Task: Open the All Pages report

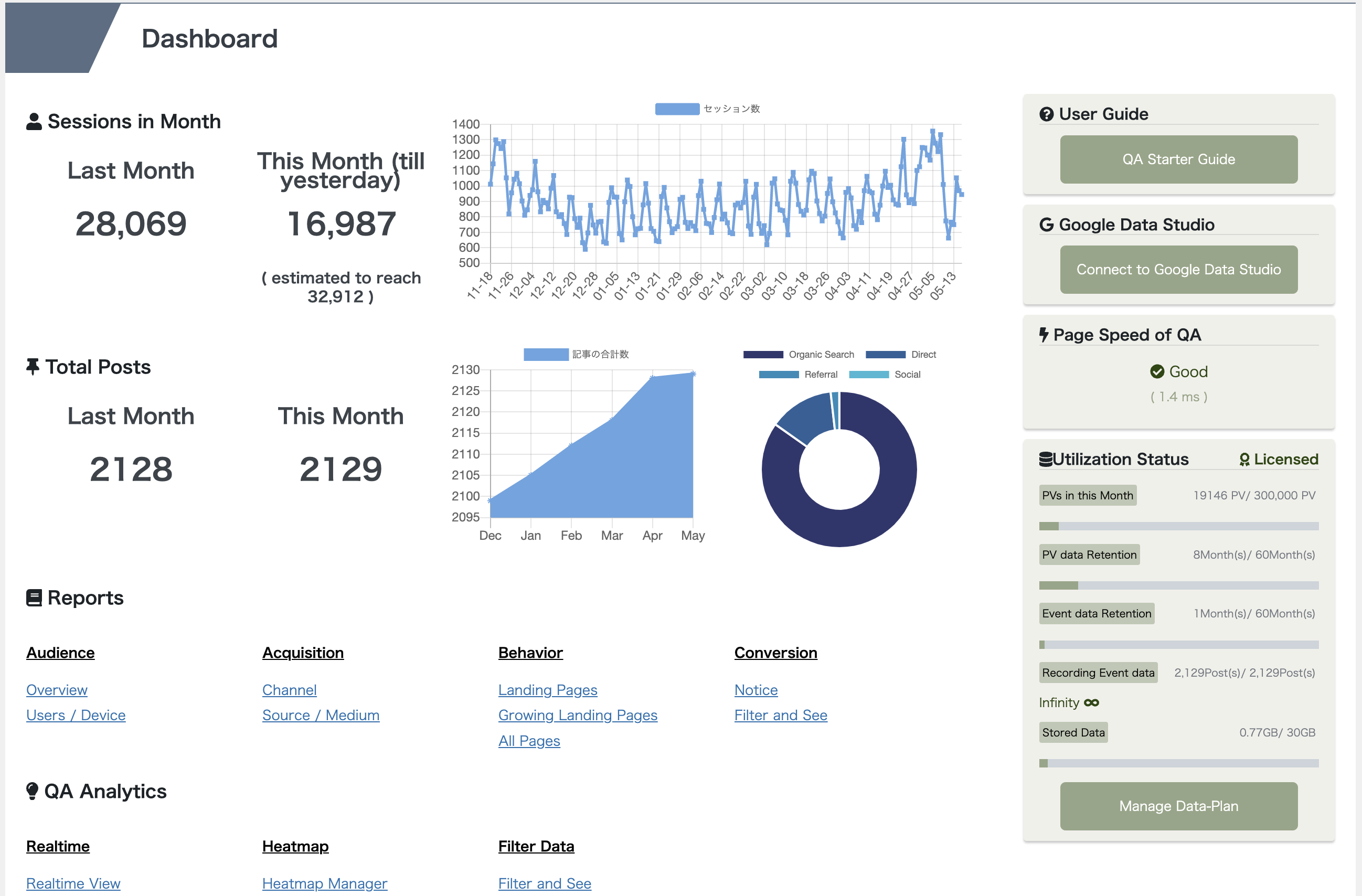Action: 529,741
